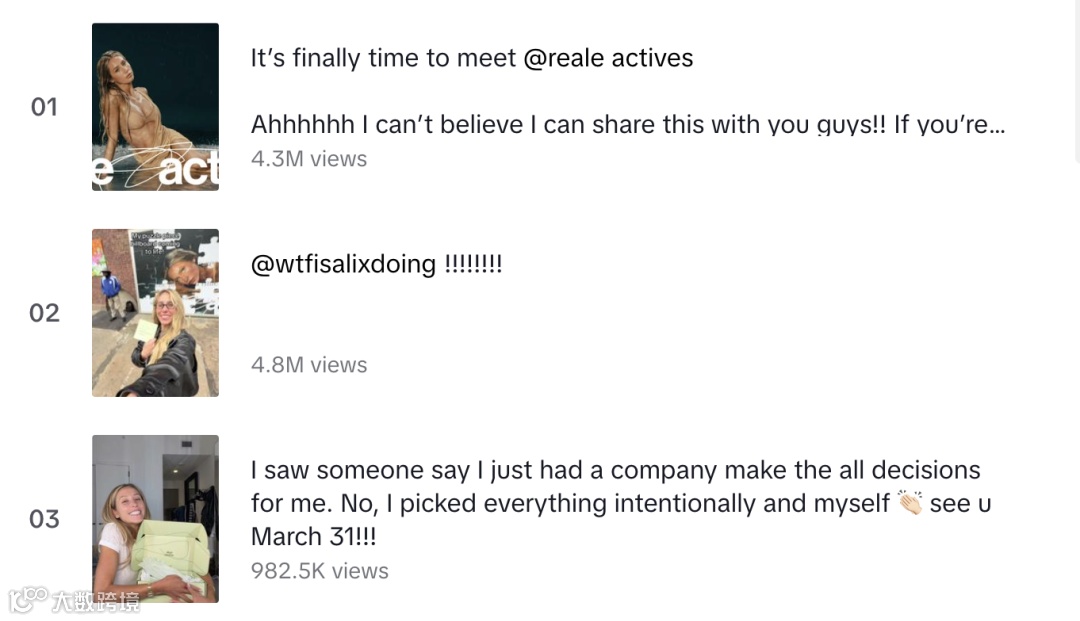The image size is (1080, 621).
Task: Click "March 31!!!" in the third caption
Action: coord(313,536)
